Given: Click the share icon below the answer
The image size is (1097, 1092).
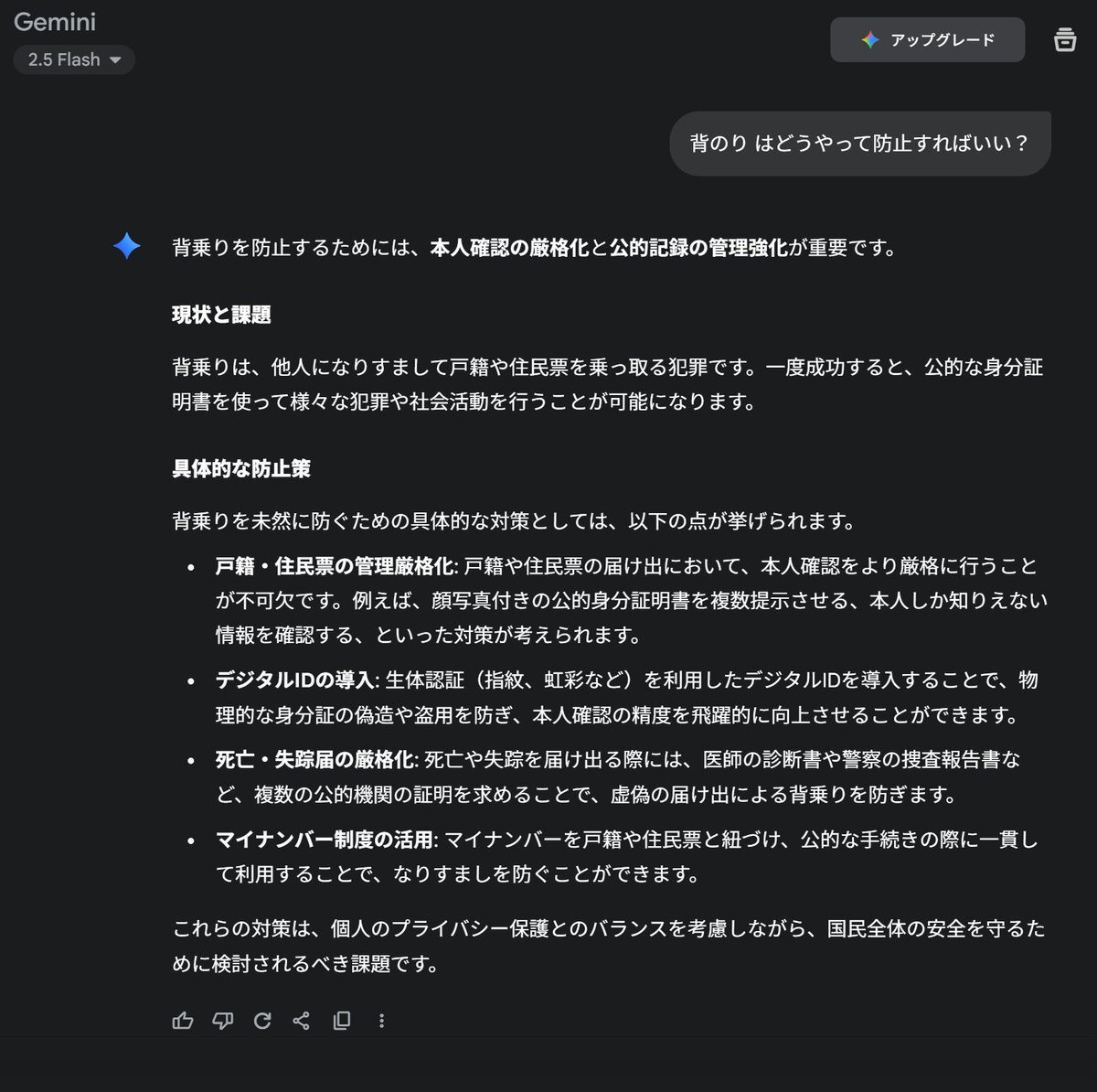Looking at the screenshot, I should 302,1021.
